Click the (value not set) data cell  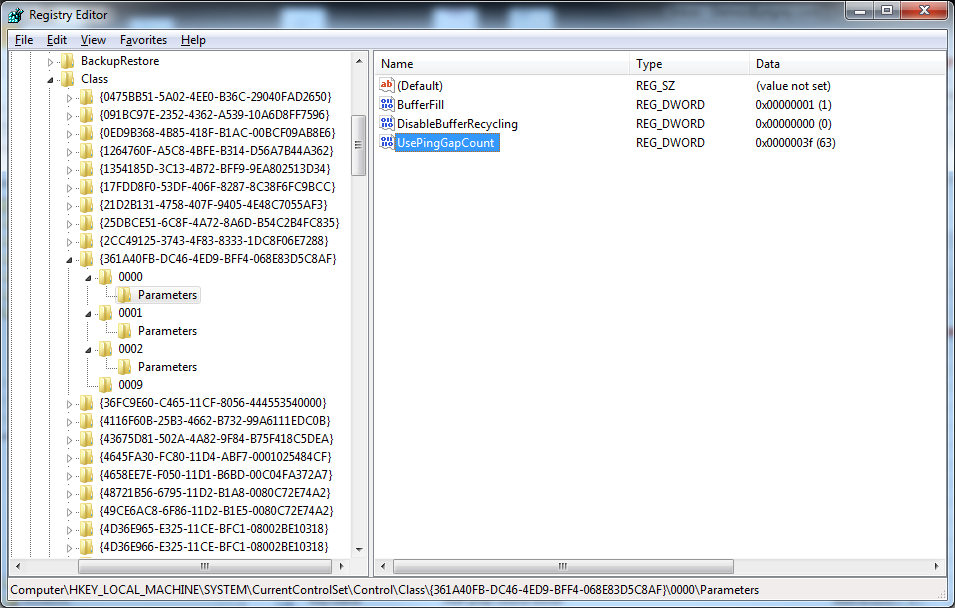[x=793, y=86]
